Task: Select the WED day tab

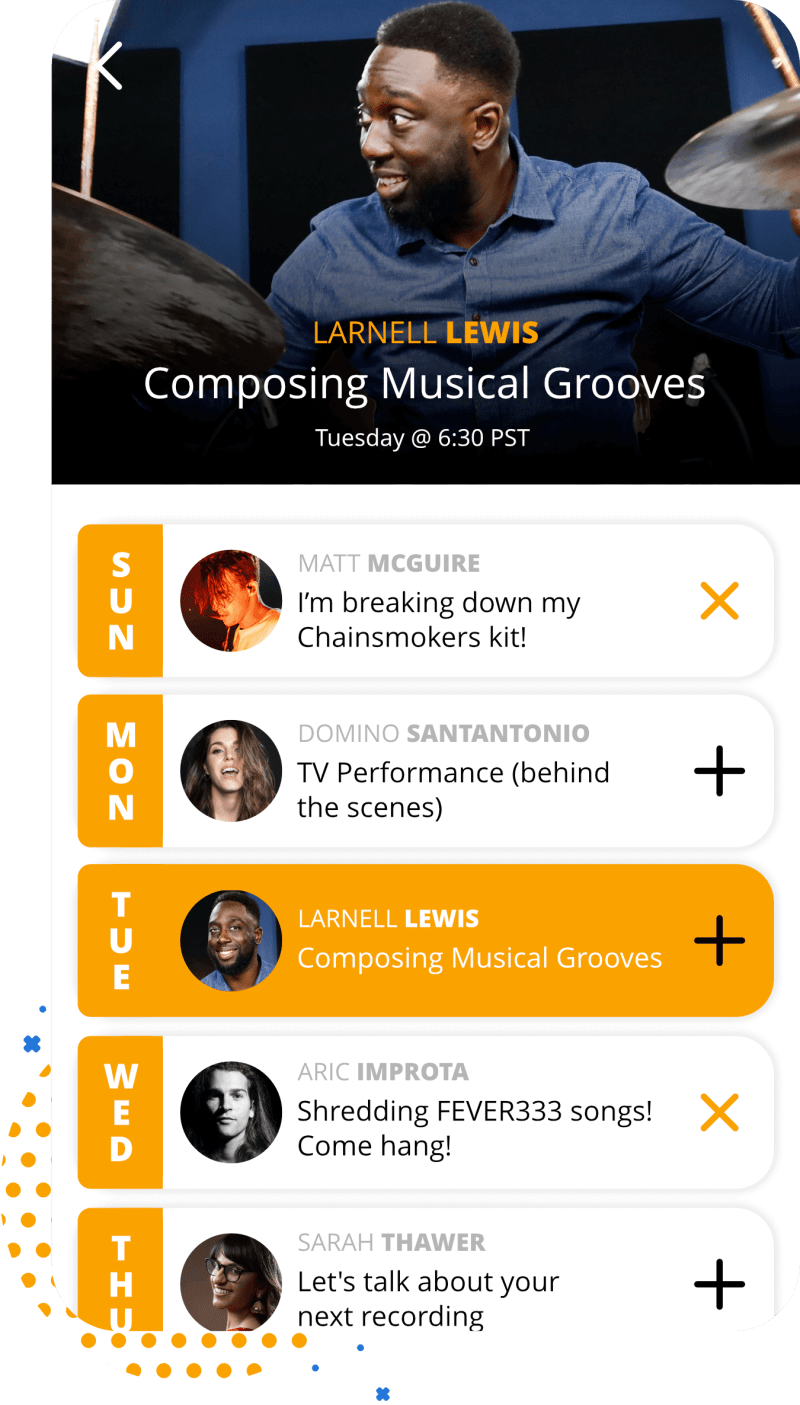Action: [121, 1112]
